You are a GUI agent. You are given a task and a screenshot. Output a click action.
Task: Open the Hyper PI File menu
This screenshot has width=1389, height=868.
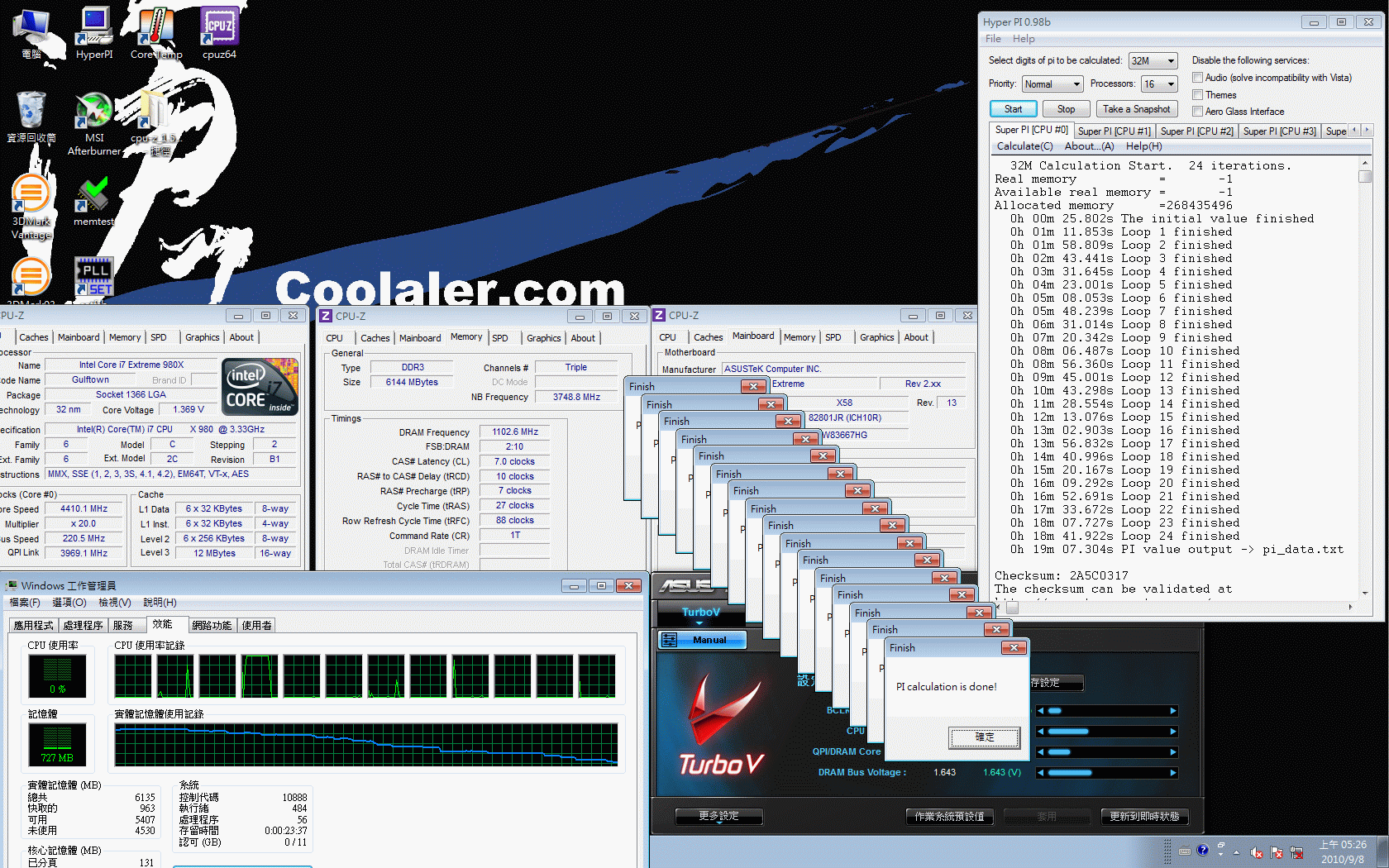[x=993, y=39]
